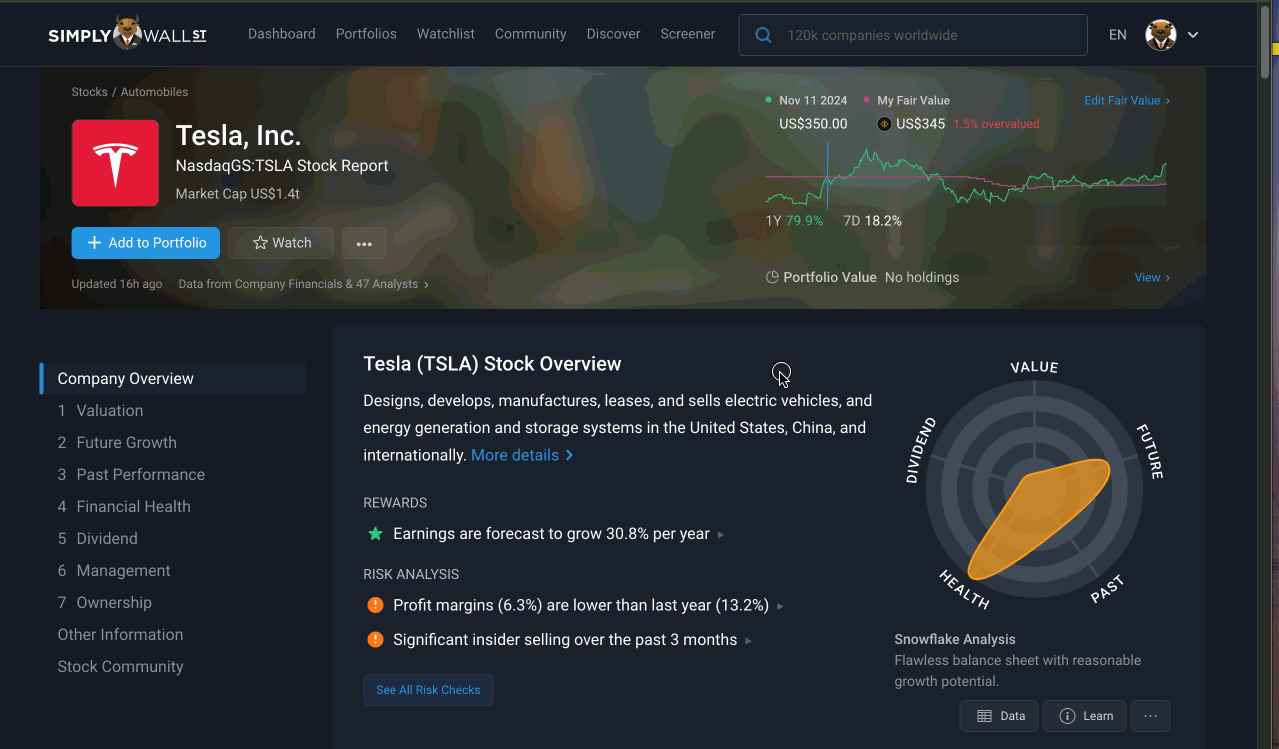The image size is (1279, 749).
Task: Open the Community nav item
Action: click(x=530, y=34)
